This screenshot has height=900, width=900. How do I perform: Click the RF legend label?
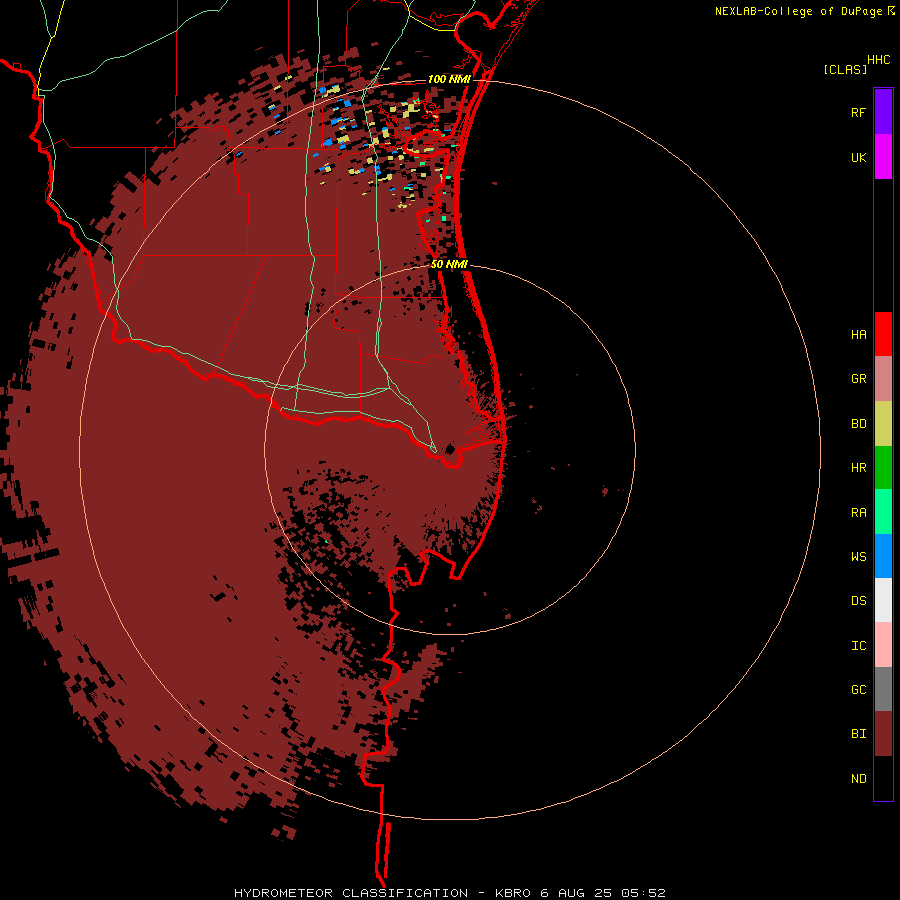858,112
